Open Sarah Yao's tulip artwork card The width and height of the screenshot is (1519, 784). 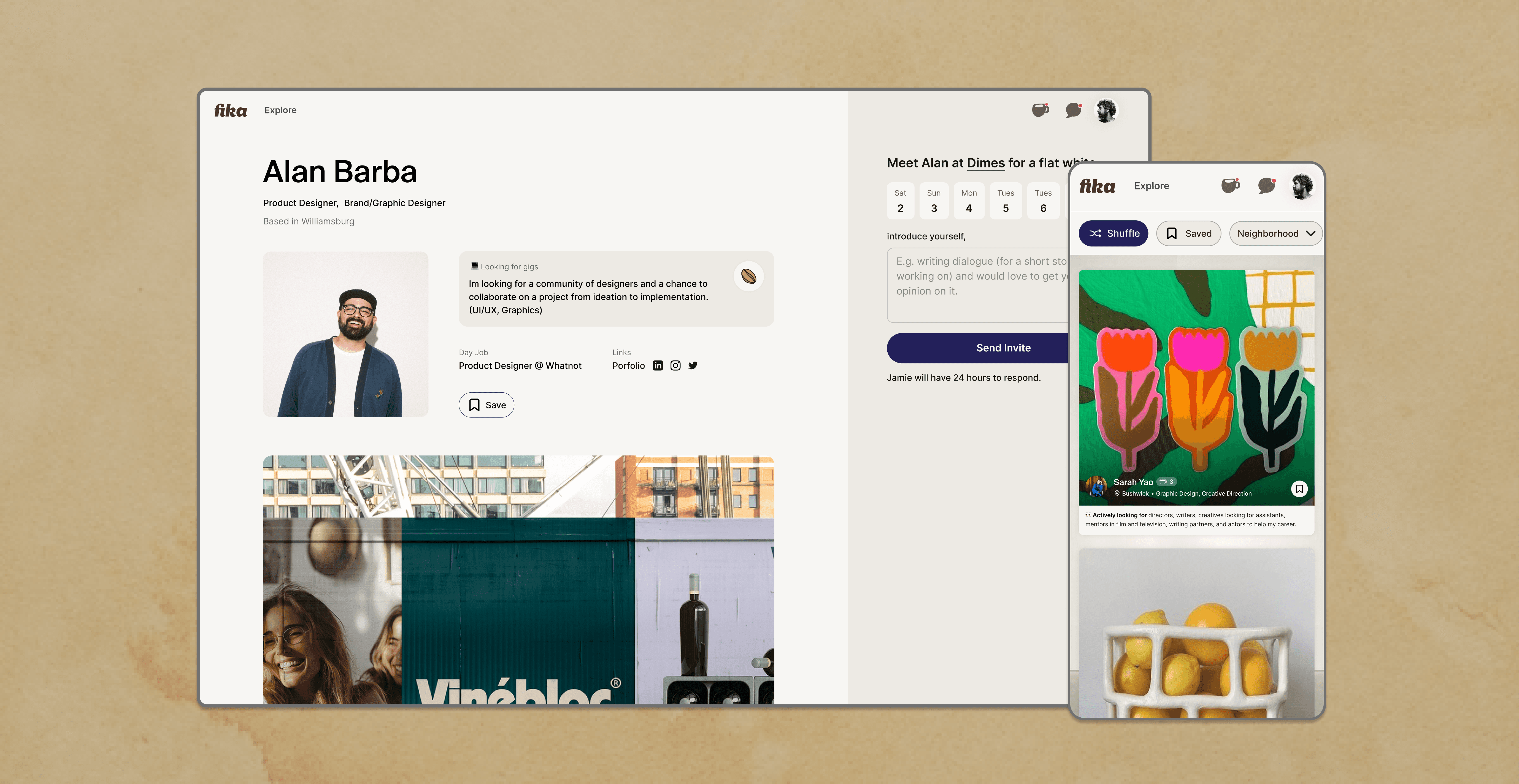1196,387
